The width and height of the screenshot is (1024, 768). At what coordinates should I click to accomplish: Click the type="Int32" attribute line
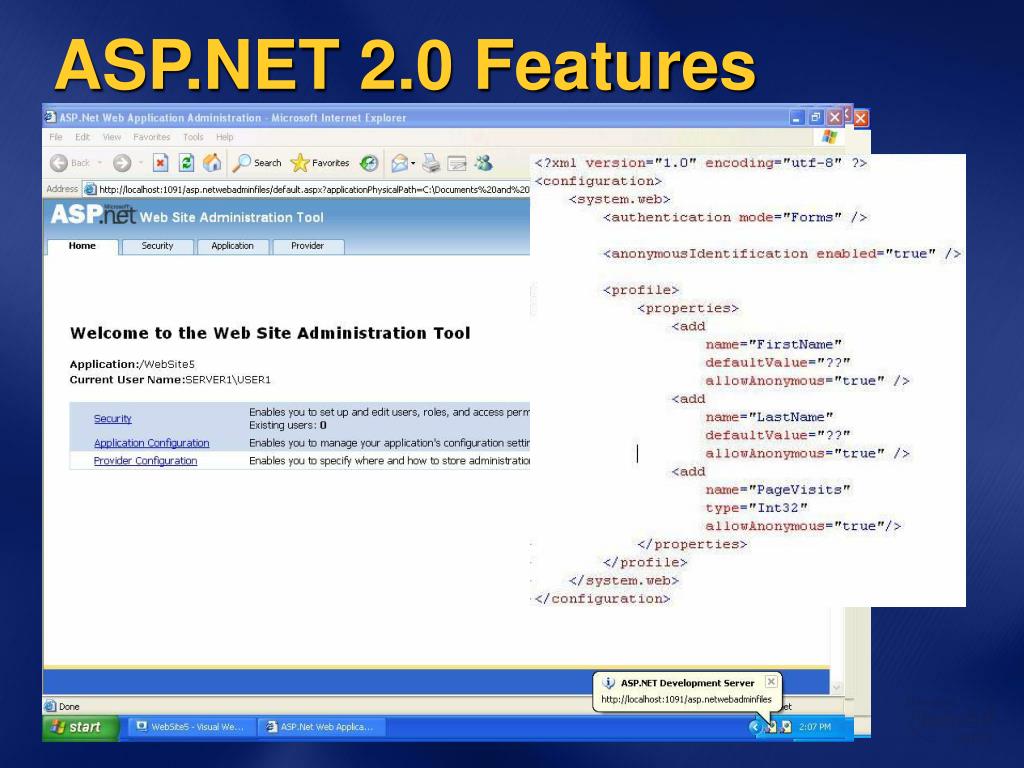coord(756,507)
